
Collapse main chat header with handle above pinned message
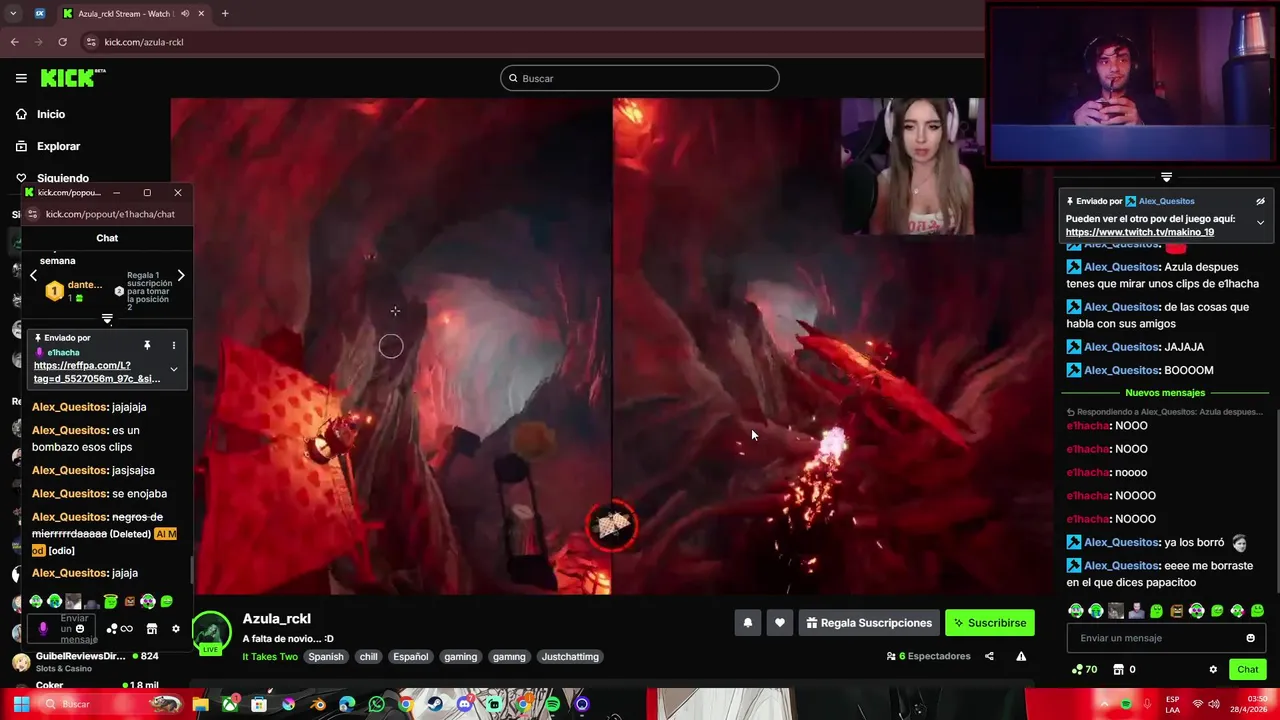click(1166, 177)
